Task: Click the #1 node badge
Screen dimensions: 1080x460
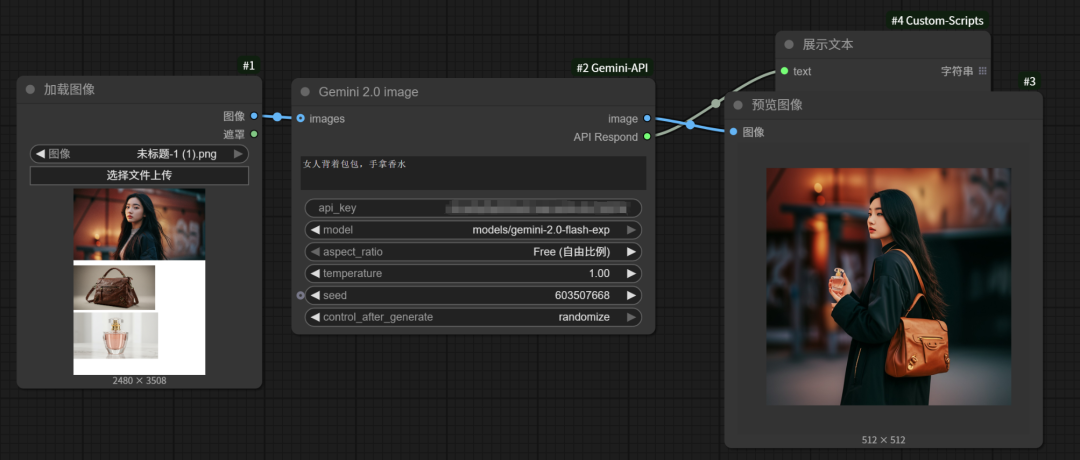Action: click(248, 65)
